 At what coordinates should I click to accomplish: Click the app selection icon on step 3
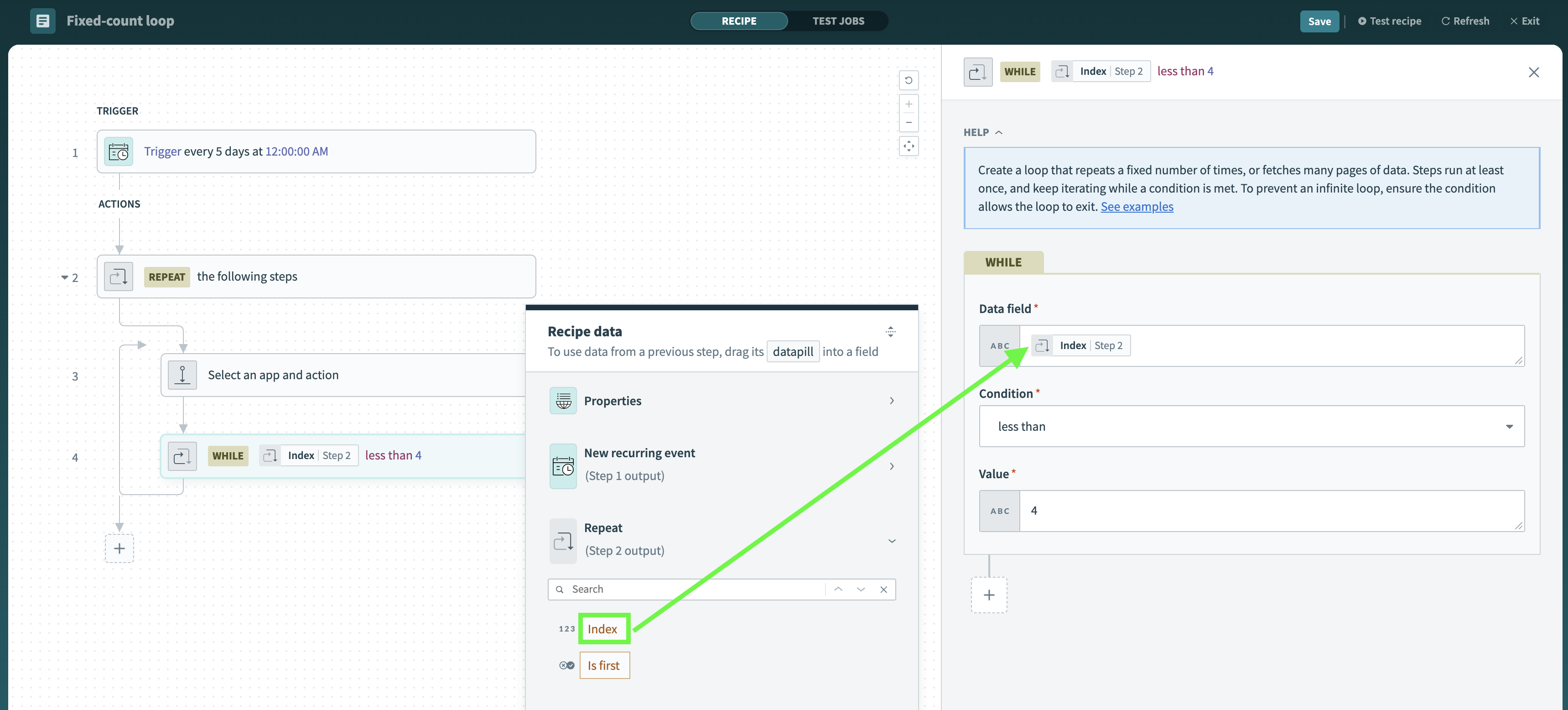coord(182,375)
